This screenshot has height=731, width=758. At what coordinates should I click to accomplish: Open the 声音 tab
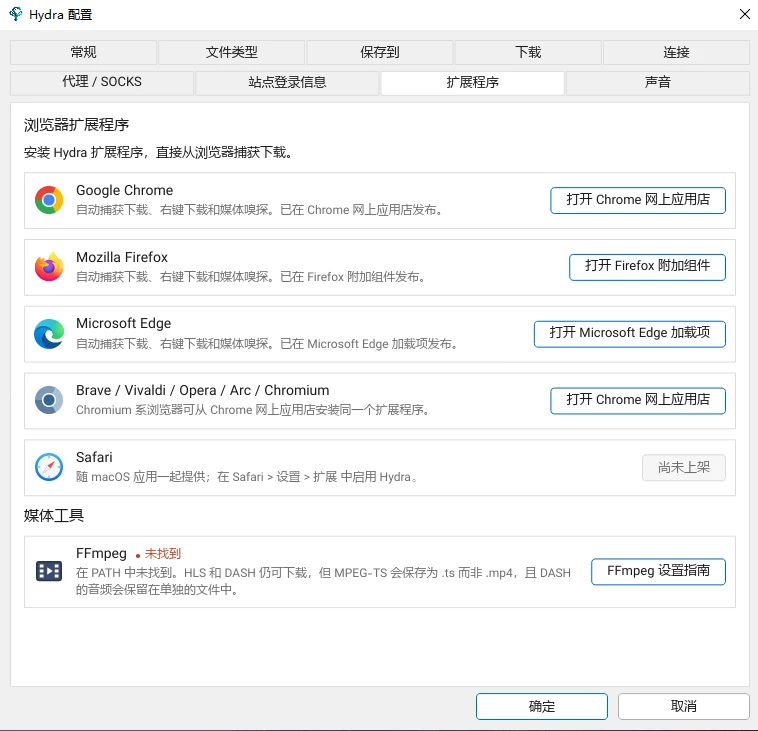pos(658,82)
